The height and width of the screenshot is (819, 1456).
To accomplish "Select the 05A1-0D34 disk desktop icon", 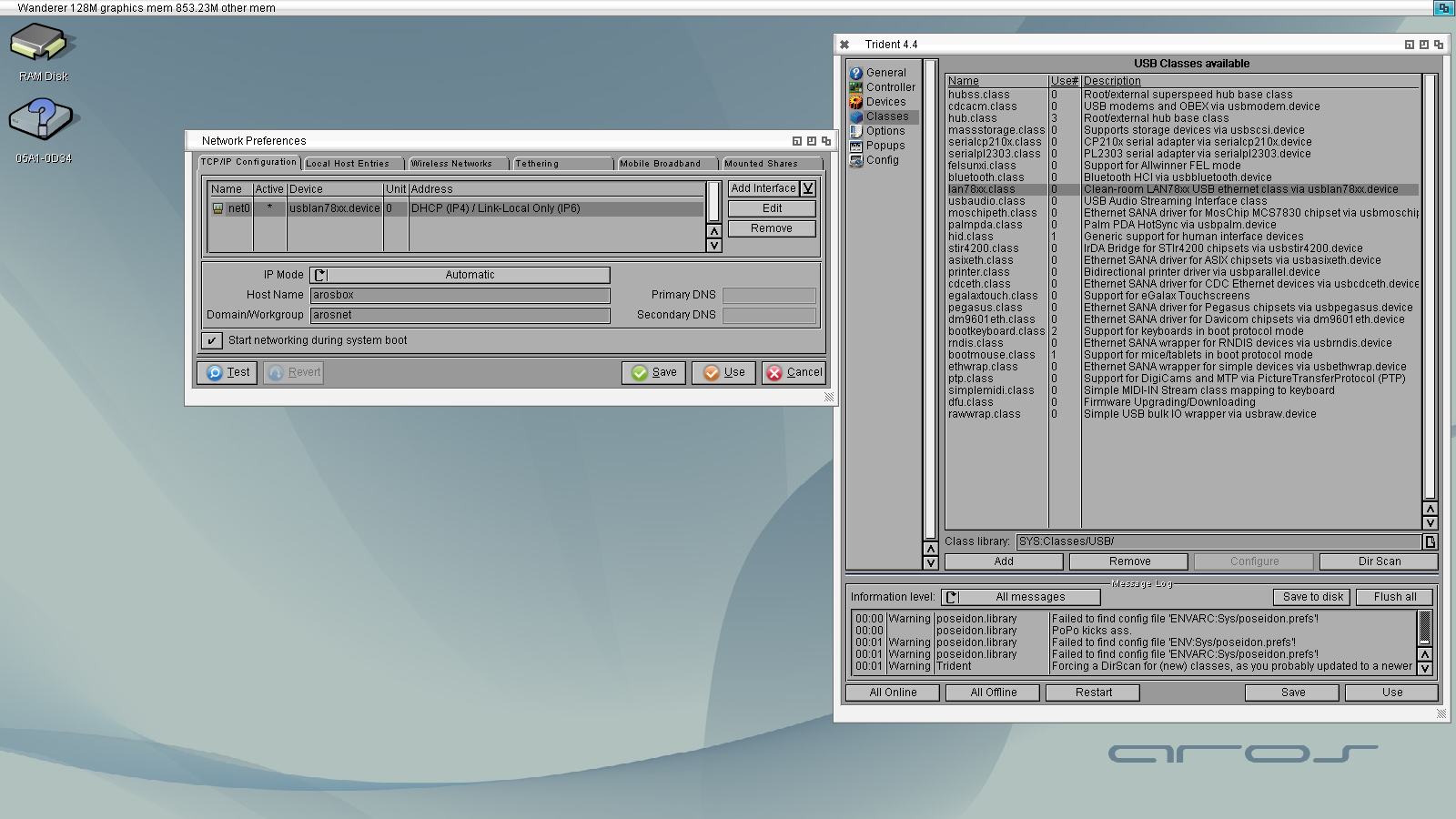I will click(43, 131).
